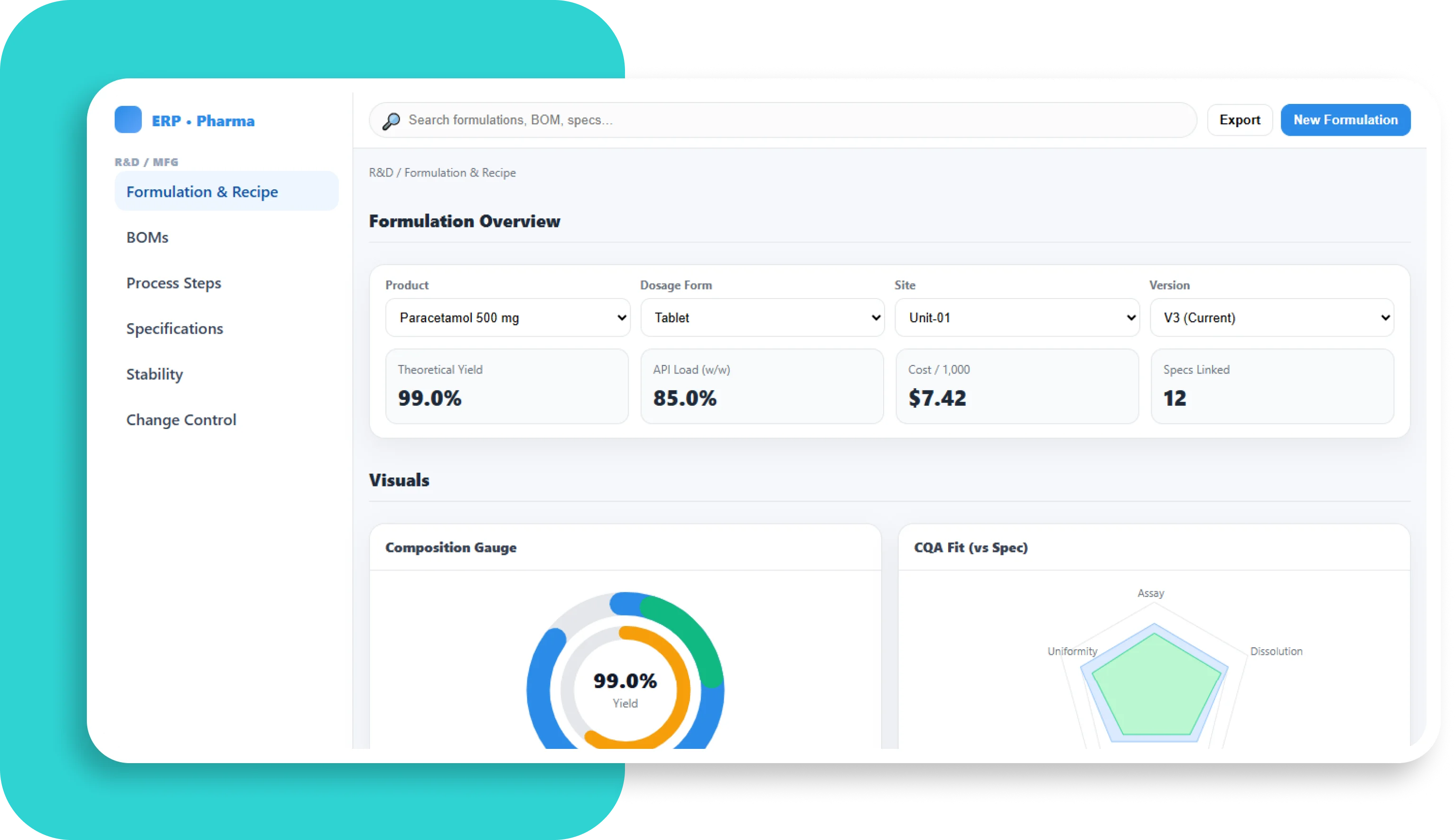Screen dimensions: 1455x840
Task: Open the Product dropdown showing Paracetamol 500 mg
Action: (x=507, y=317)
